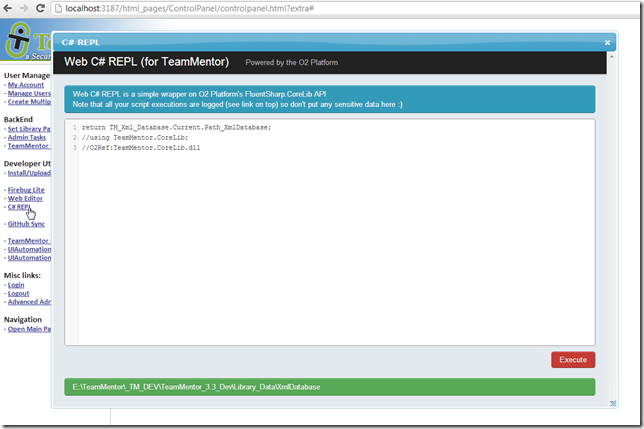Image resolution: width=644 pixels, height=429 pixels.
Task: Open the Logout link
Action: click(18, 294)
